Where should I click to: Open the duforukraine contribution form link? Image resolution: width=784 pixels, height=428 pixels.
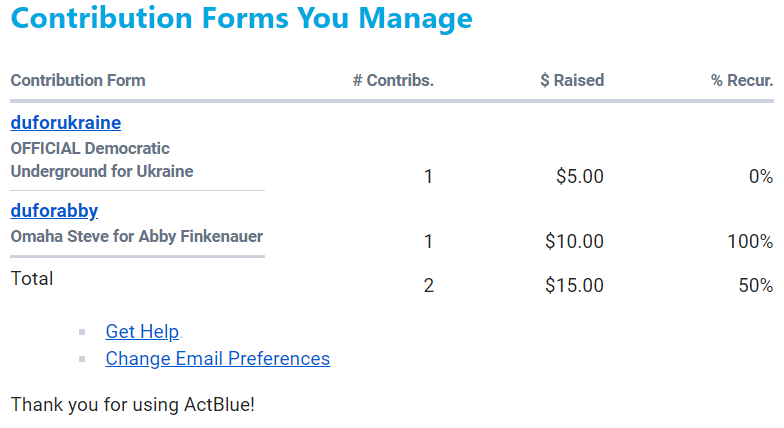click(x=65, y=123)
